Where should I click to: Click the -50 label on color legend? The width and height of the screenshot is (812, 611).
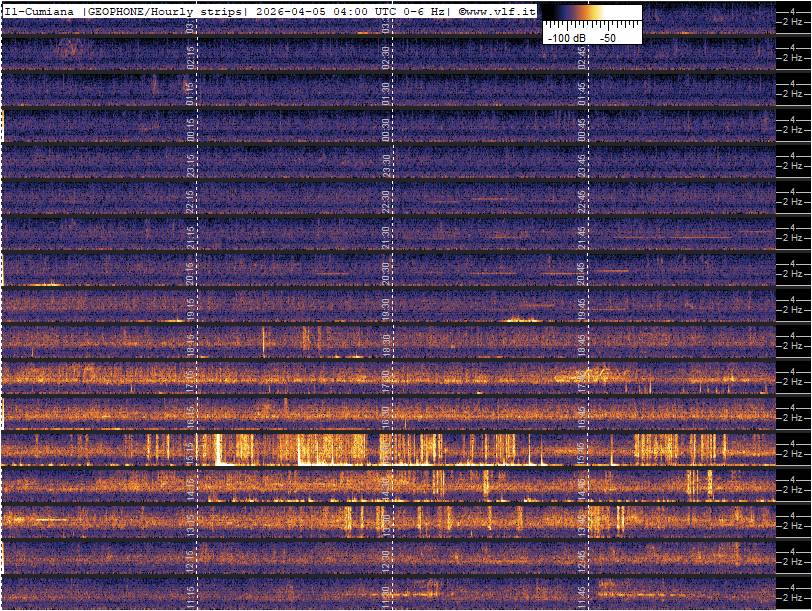point(607,37)
